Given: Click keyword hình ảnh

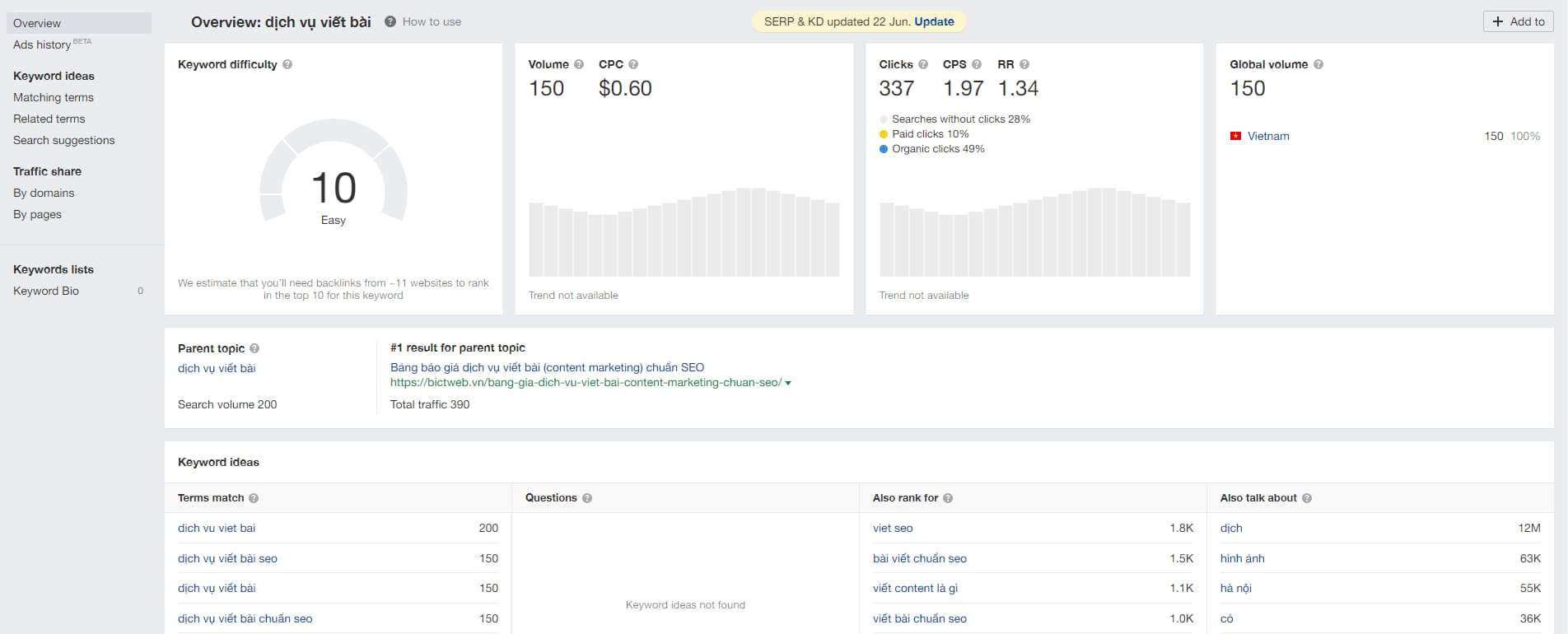Looking at the screenshot, I should pos(1242,558).
